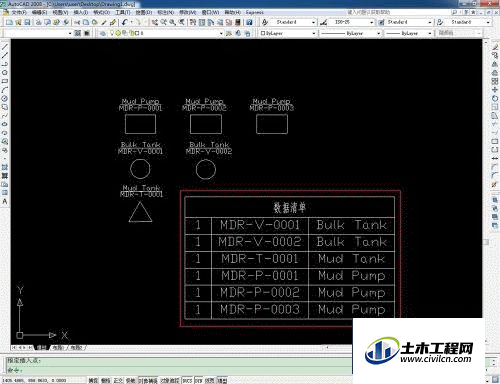Toggle DYN dynamic input in status bar
Viewport: 500px width, 384px height.
point(199,380)
